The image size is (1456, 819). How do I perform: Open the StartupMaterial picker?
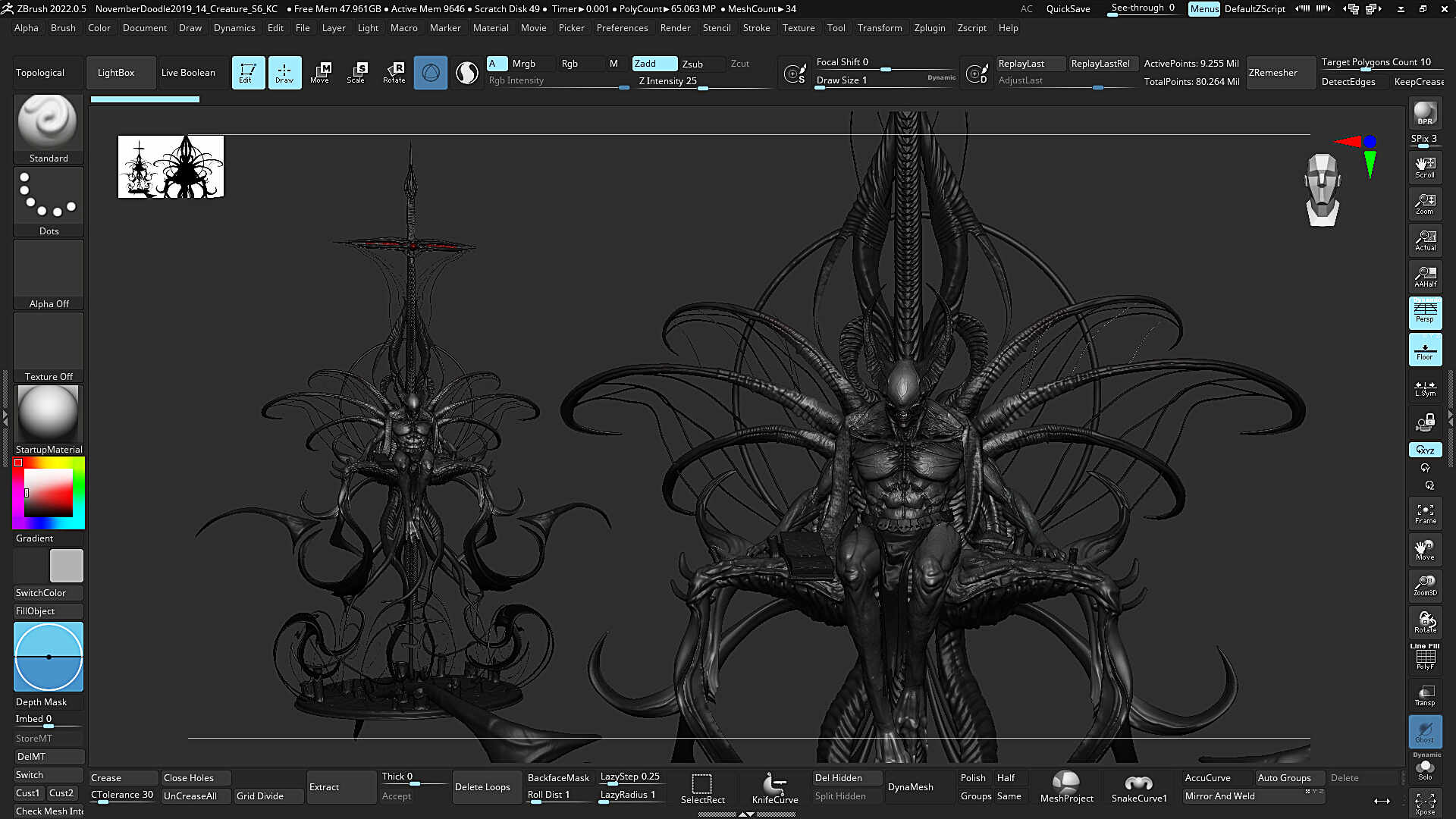pos(49,420)
